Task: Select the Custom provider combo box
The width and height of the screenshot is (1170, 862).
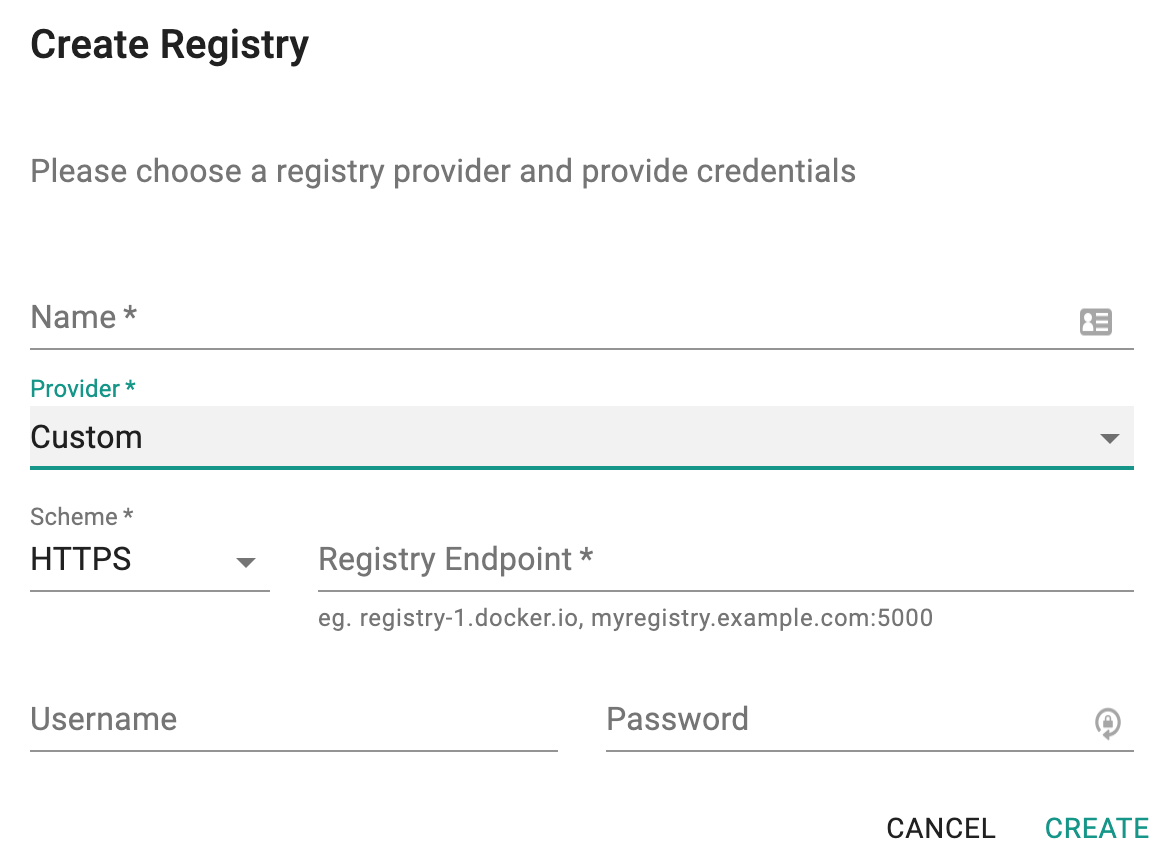Action: (581, 437)
